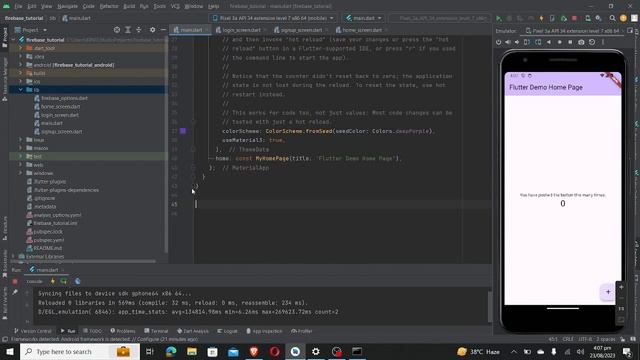640x360 pixels.
Task: Click emulator snapshots clock icon
Action: tap(592, 42)
